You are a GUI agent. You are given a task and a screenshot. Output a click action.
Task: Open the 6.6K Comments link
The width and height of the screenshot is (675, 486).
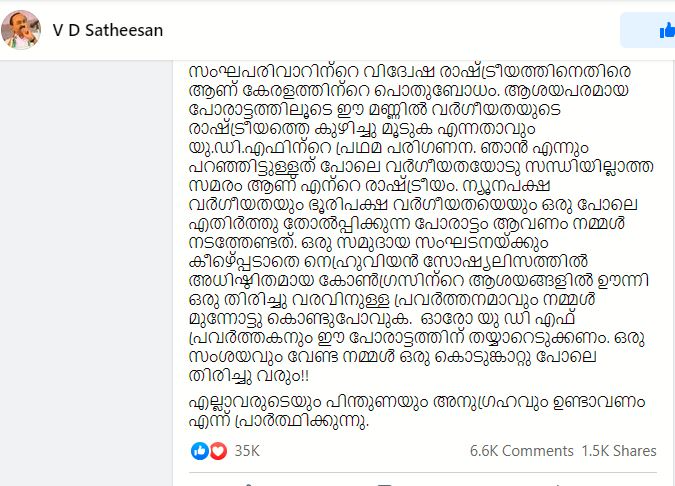click(520, 451)
